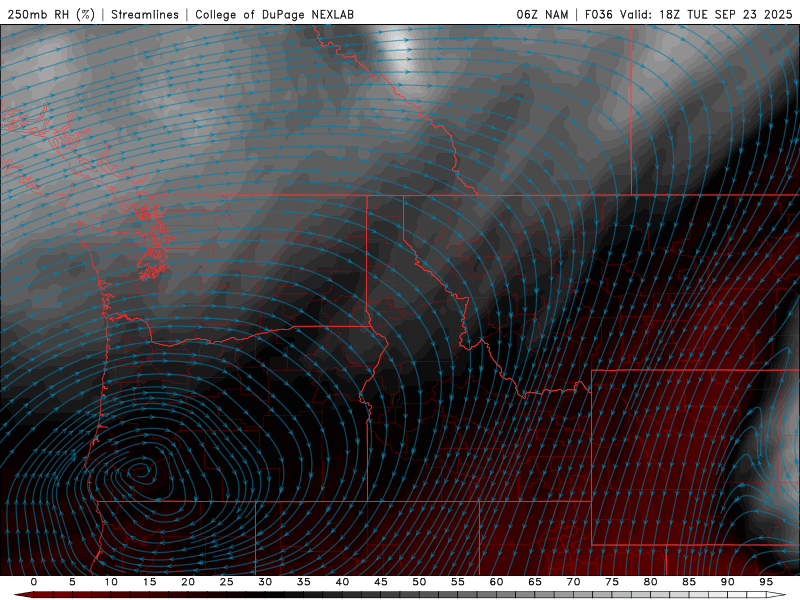Click the streamline spiral center of the closed low
Screen dimensions: 800x600
pos(139,471)
